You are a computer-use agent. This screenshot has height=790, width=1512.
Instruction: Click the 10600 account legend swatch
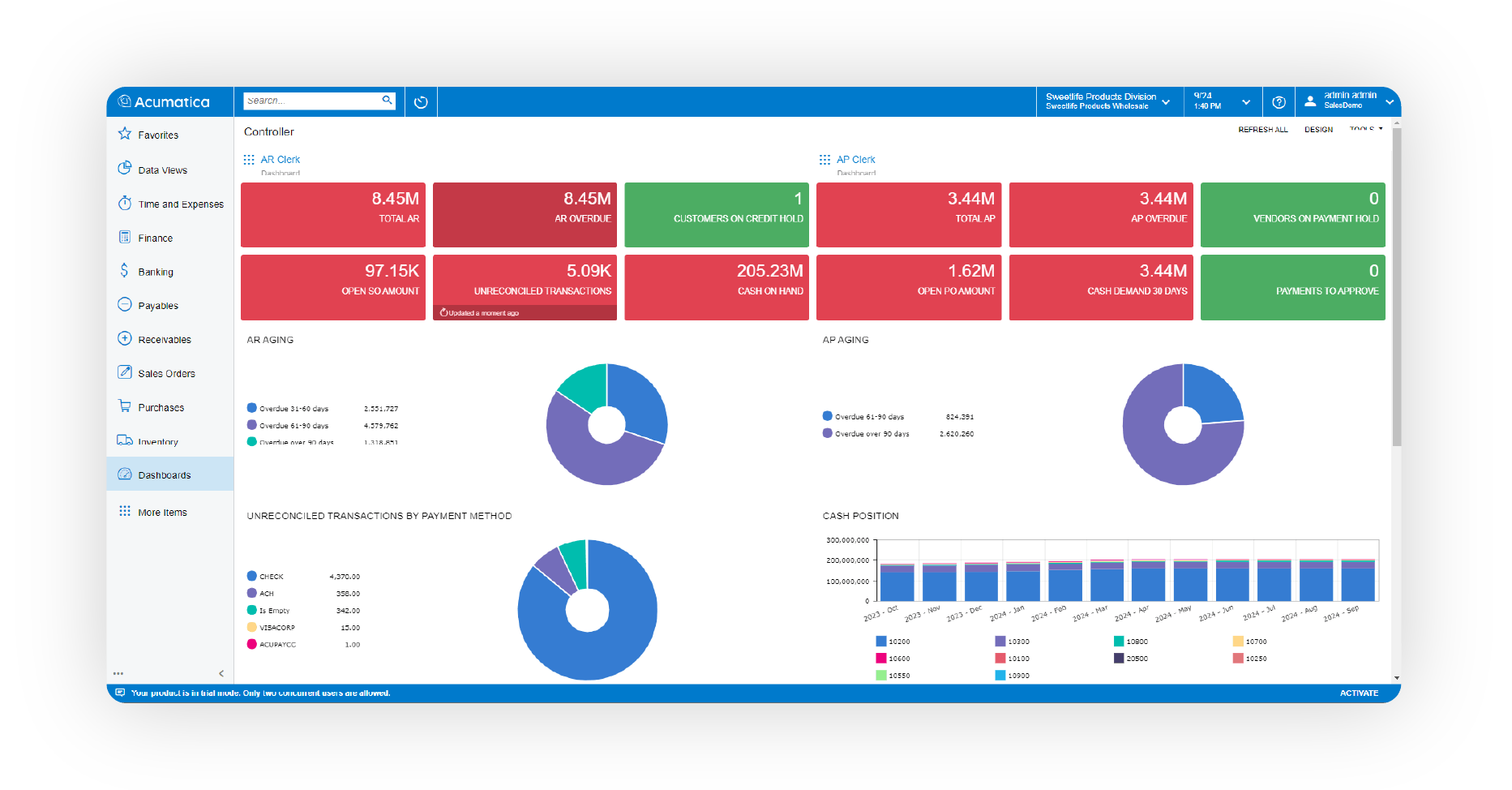point(881,658)
